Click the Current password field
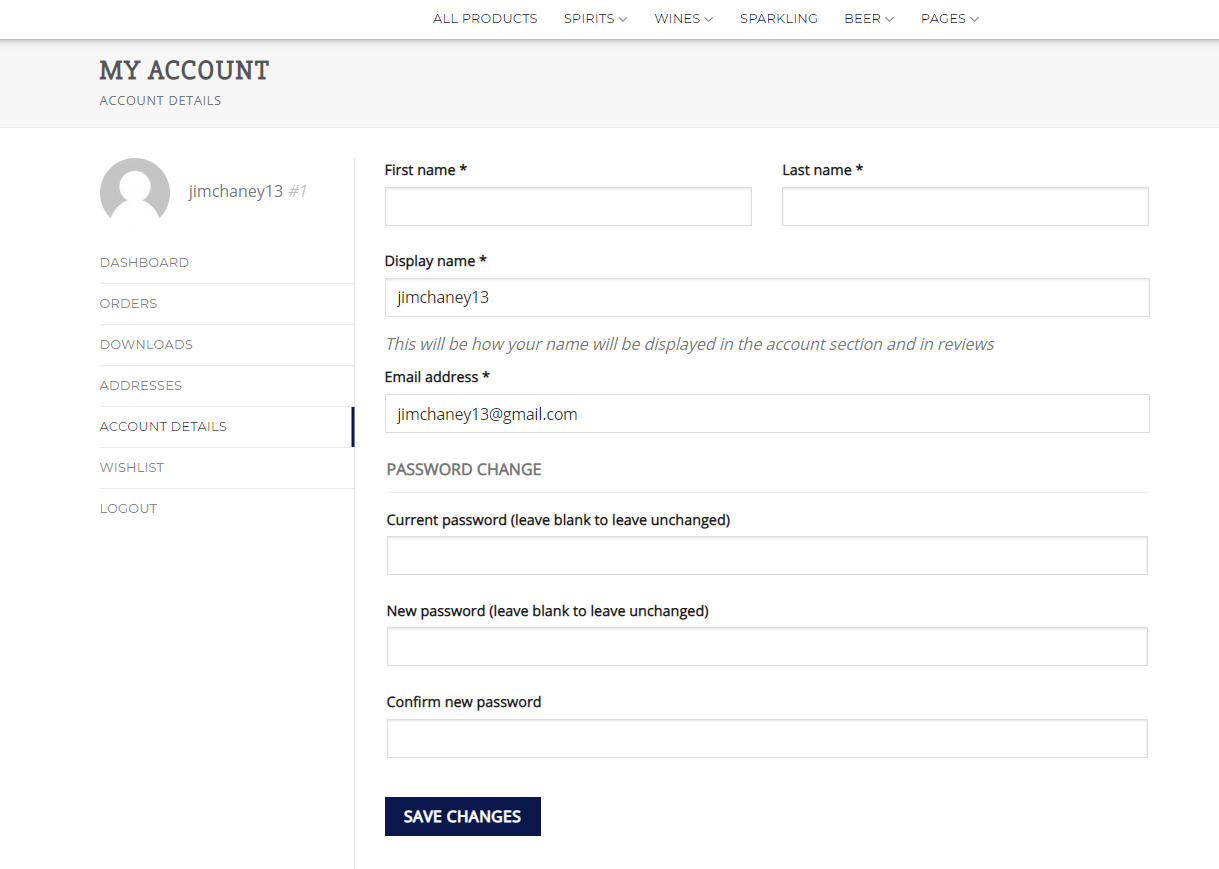The width and height of the screenshot is (1219, 869). 766,555
